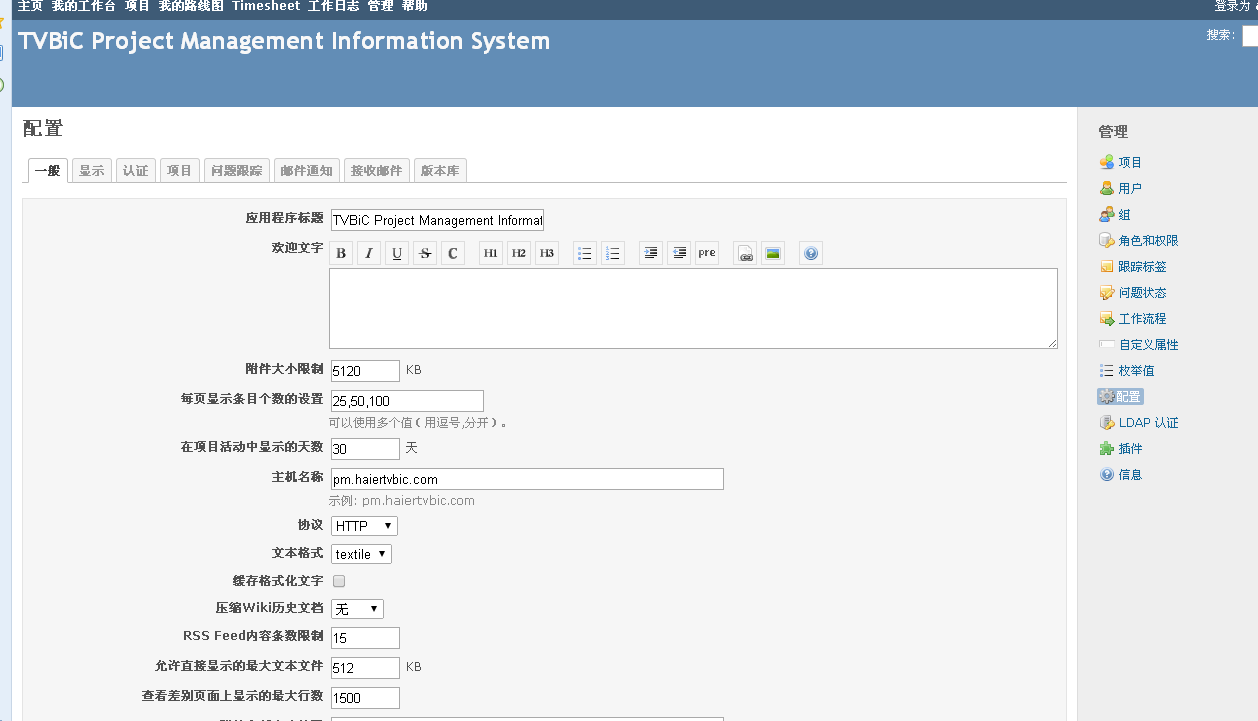Click the 应用程序标题 input field
The image size is (1258, 721).
point(437,220)
